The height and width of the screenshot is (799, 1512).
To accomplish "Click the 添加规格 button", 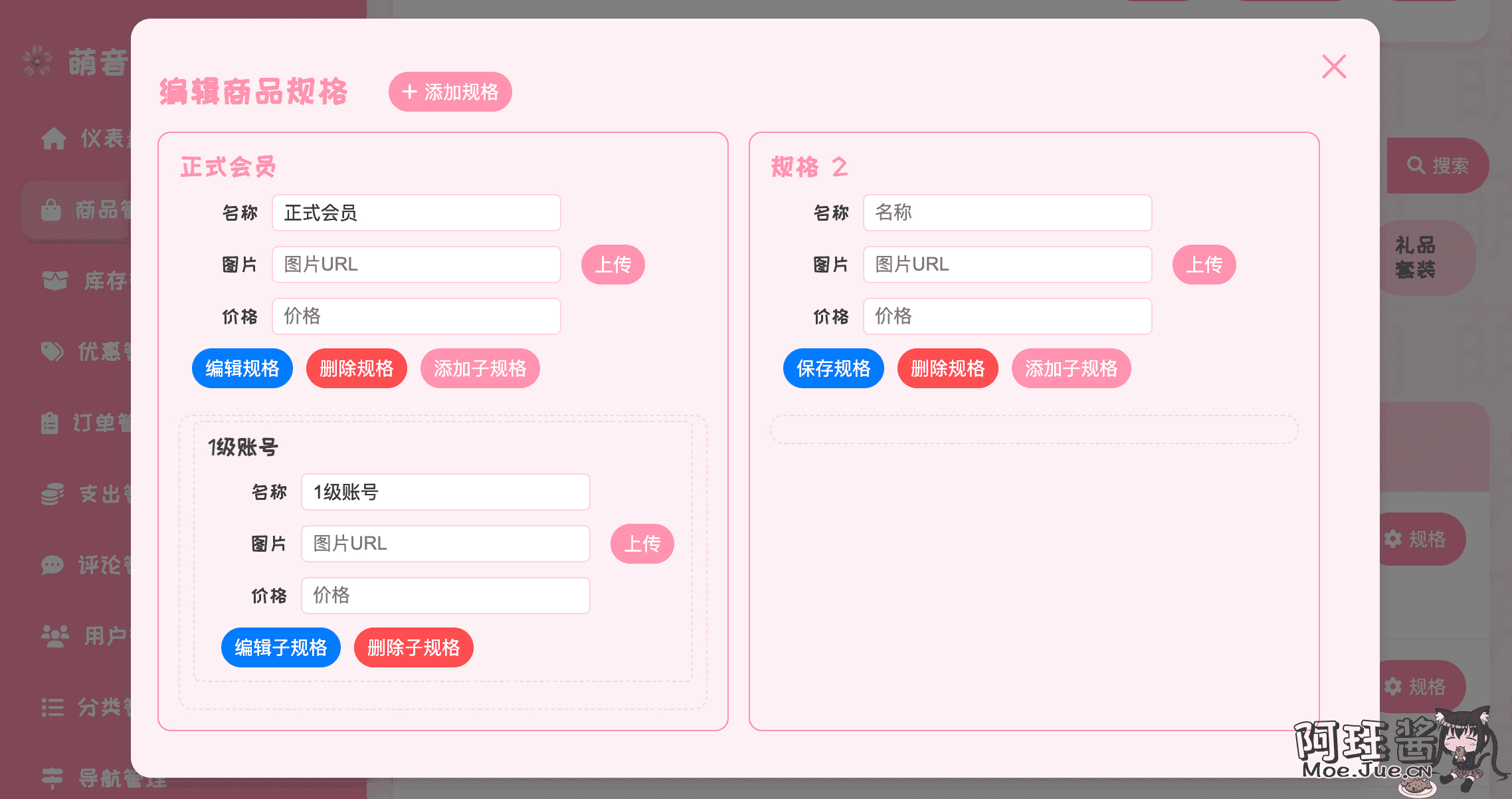I will pyautogui.click(x=450, y=92).
